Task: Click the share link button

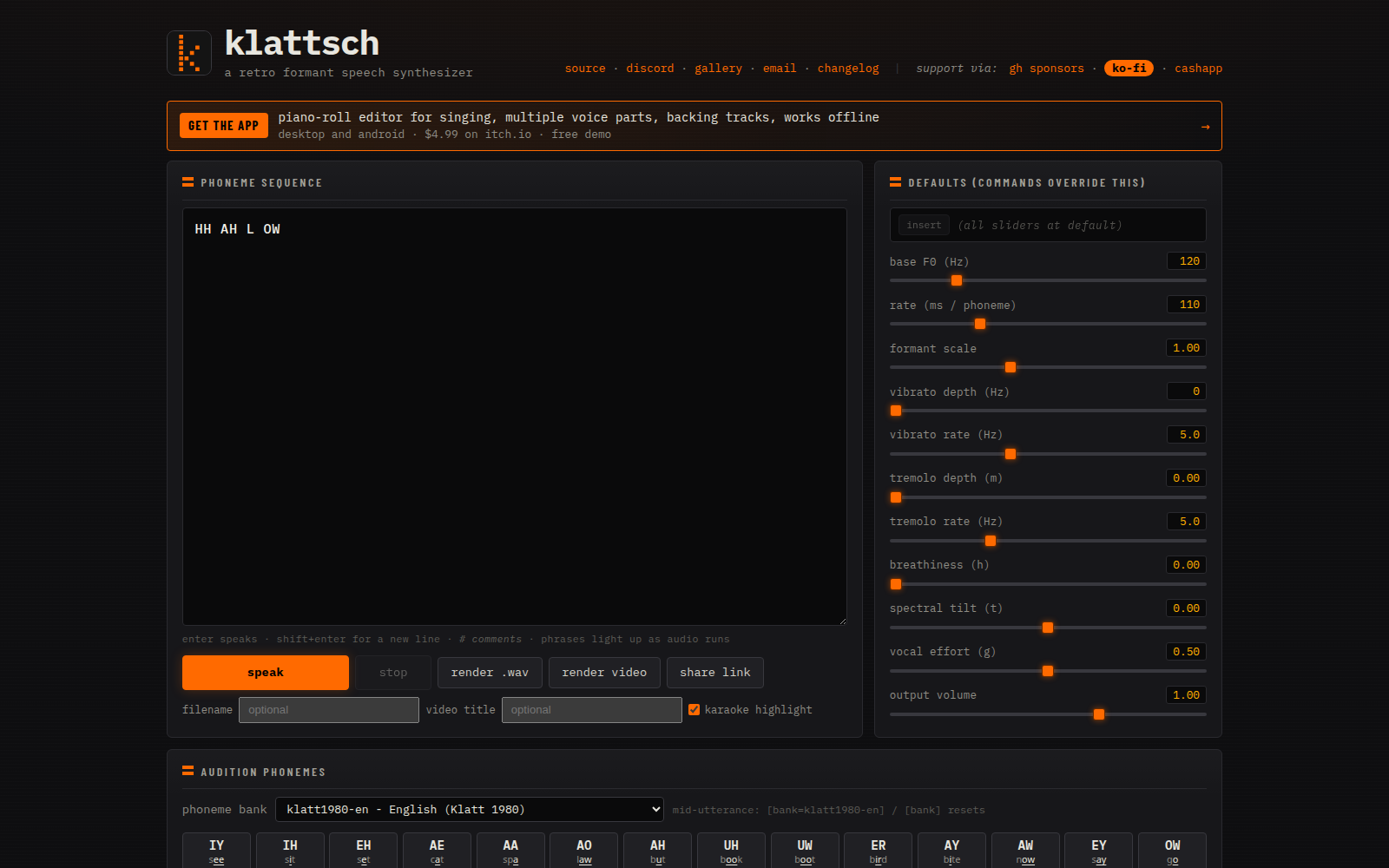Action: [x=715, y=673]
